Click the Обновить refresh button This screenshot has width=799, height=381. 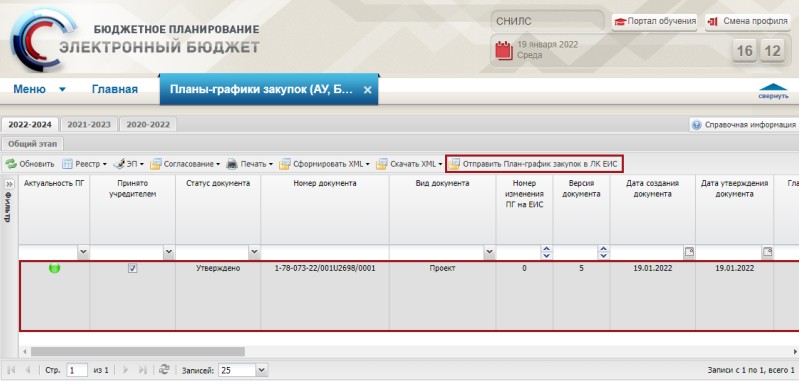click(x=30, y=164)
